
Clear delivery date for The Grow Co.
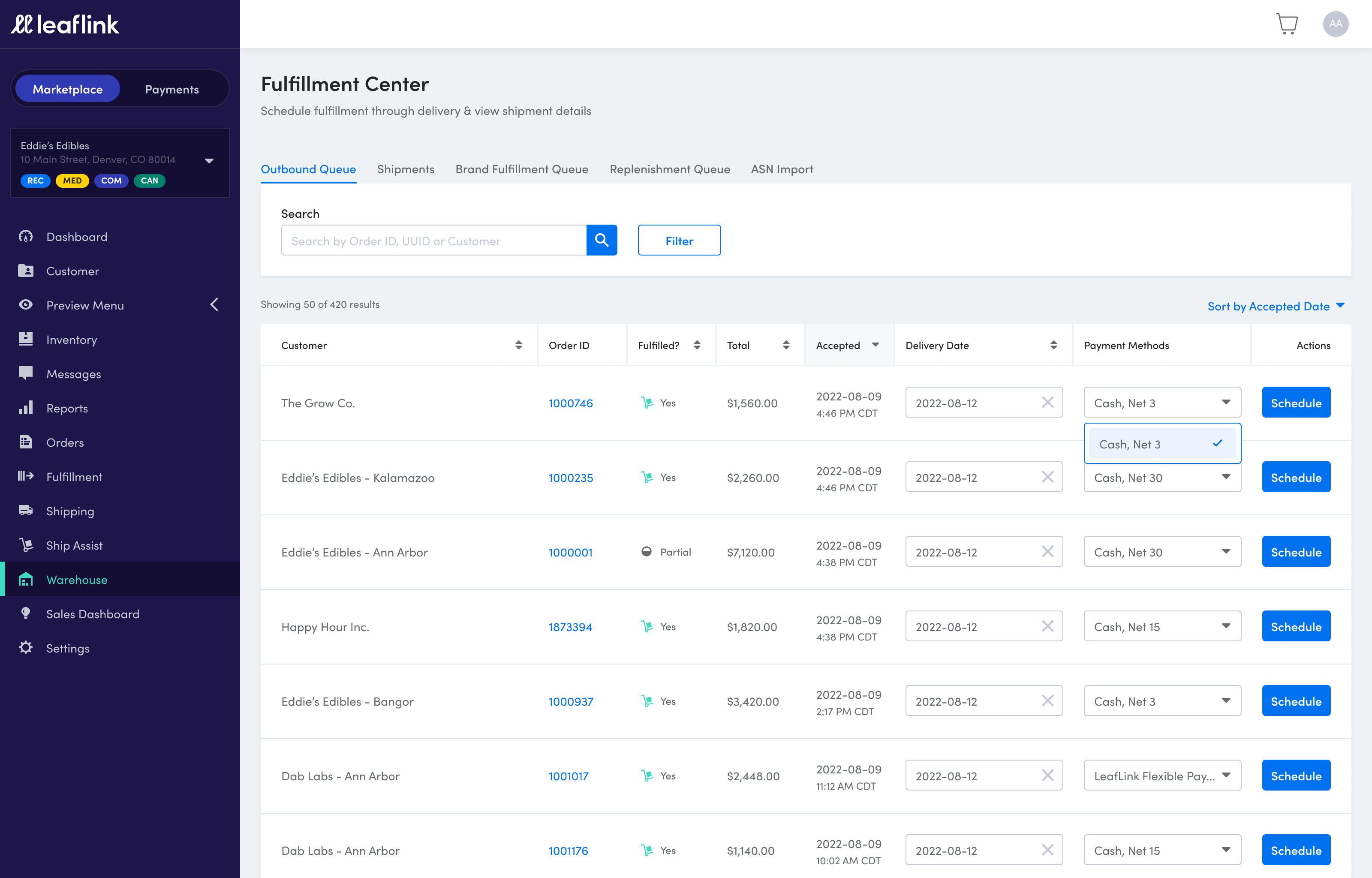tap(1047, 403)
